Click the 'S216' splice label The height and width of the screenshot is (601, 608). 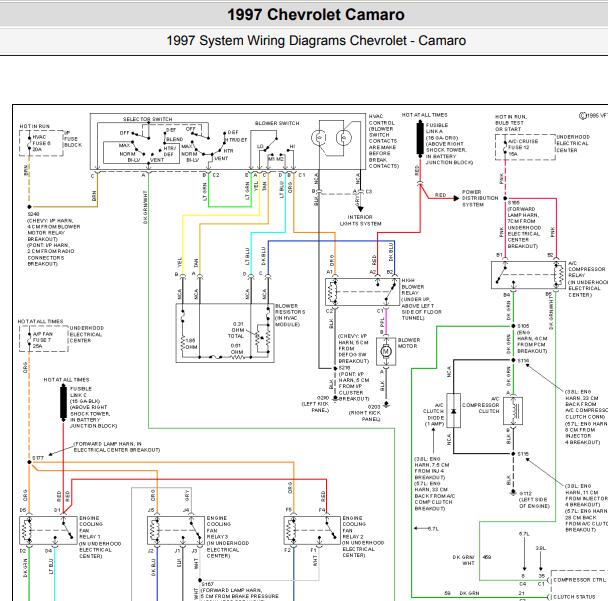345,367
